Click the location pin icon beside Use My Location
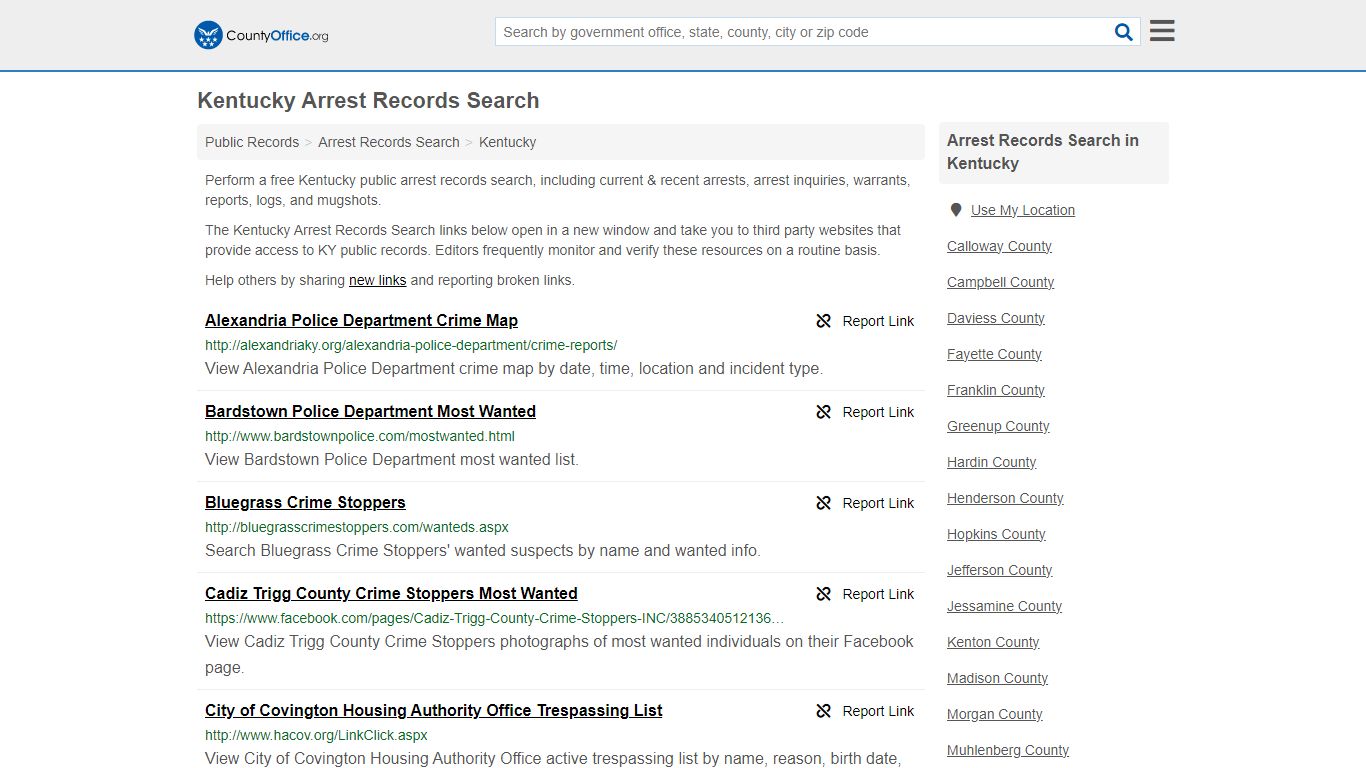Screen dimensions: 1366x768 [956, 210]
